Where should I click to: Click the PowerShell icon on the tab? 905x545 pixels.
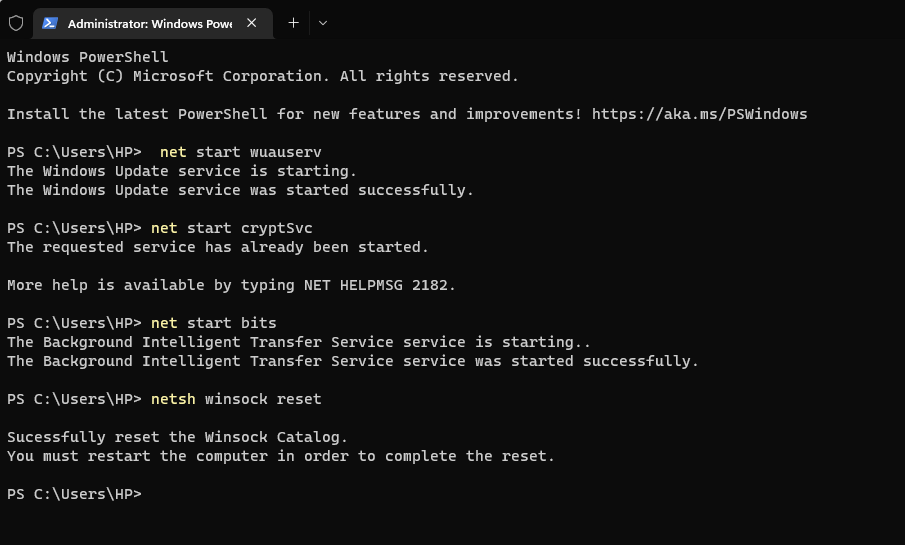coord(49,23)
